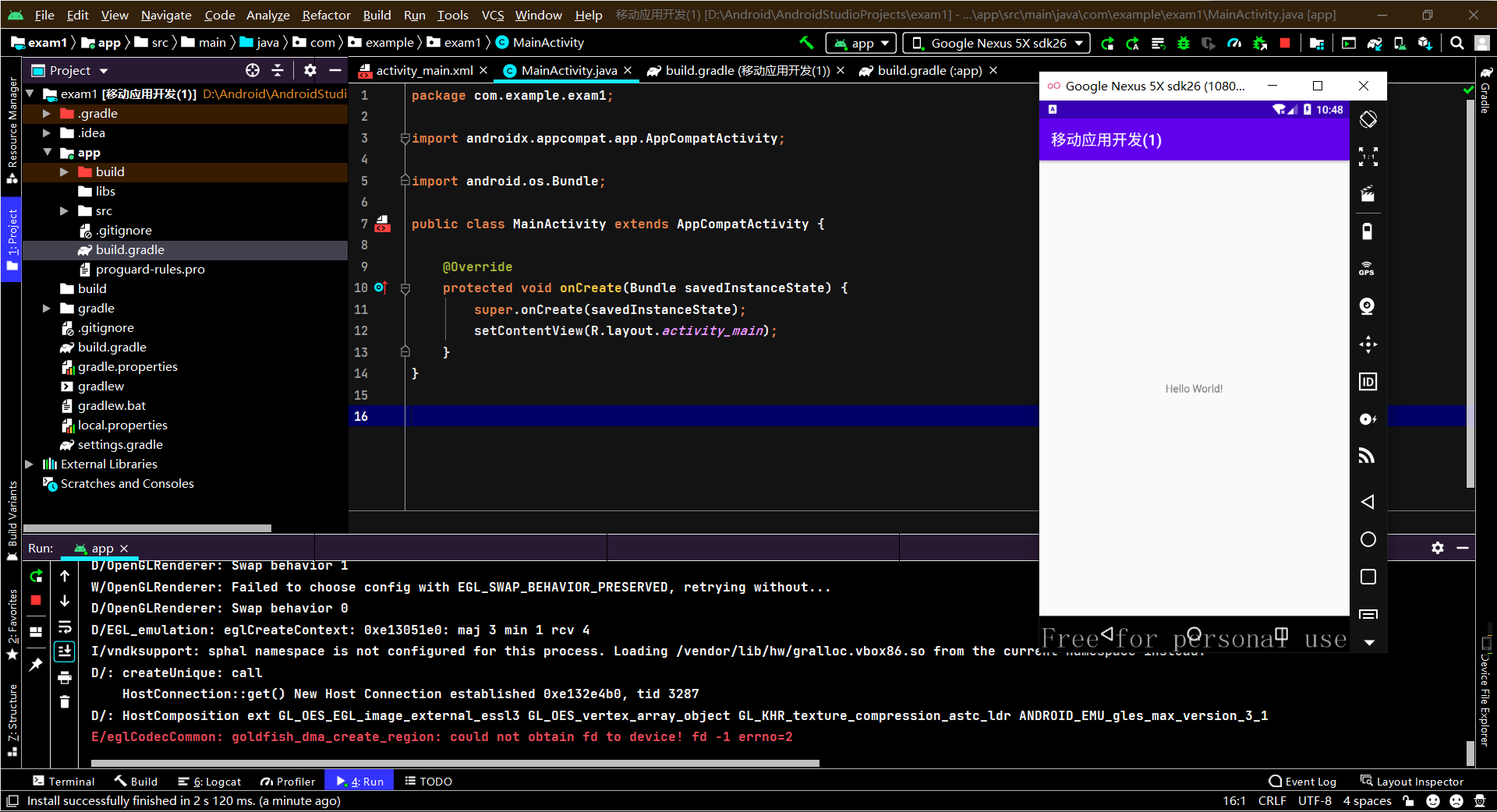This screenshot has width=1497, height=812.
Task: Click the Debug app bug icon
Action: tap(1184, 43)
